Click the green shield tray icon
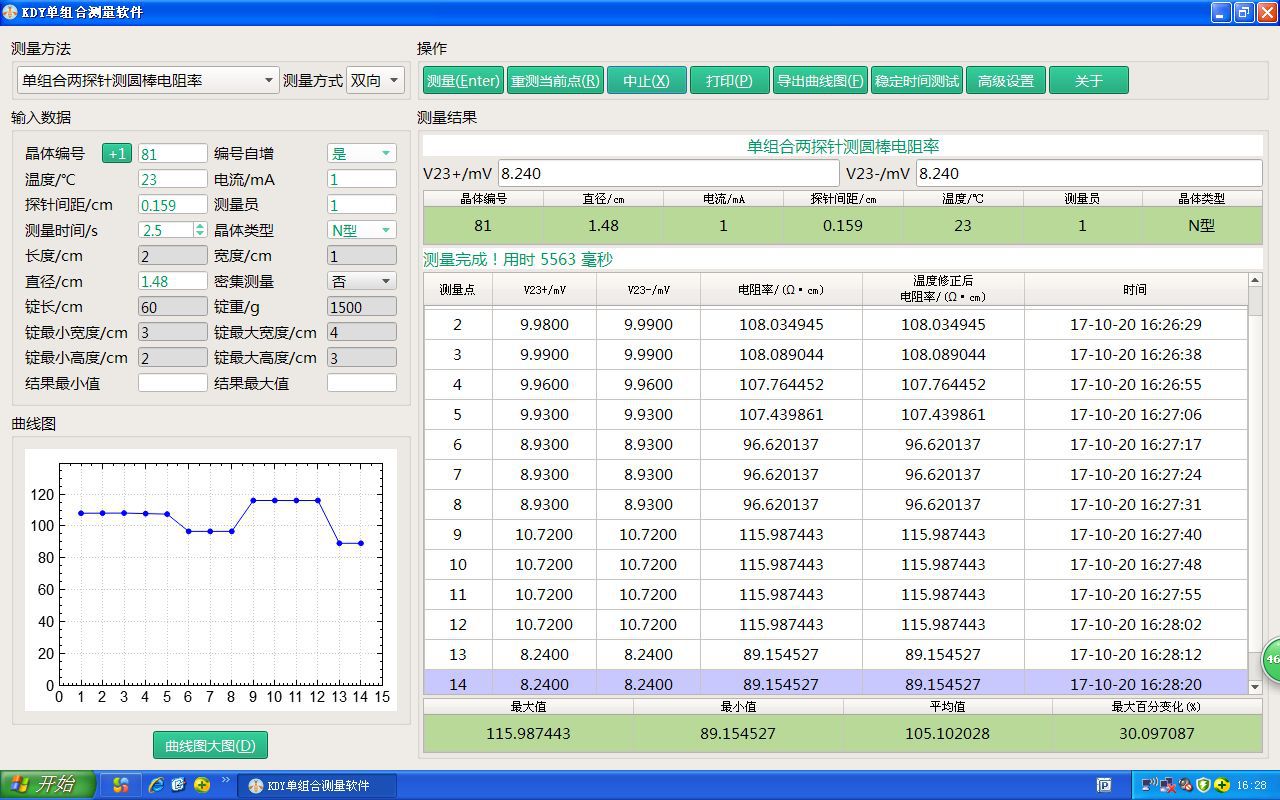The width and height of the screenshot is (1280, 800). tap(1204, 785)
